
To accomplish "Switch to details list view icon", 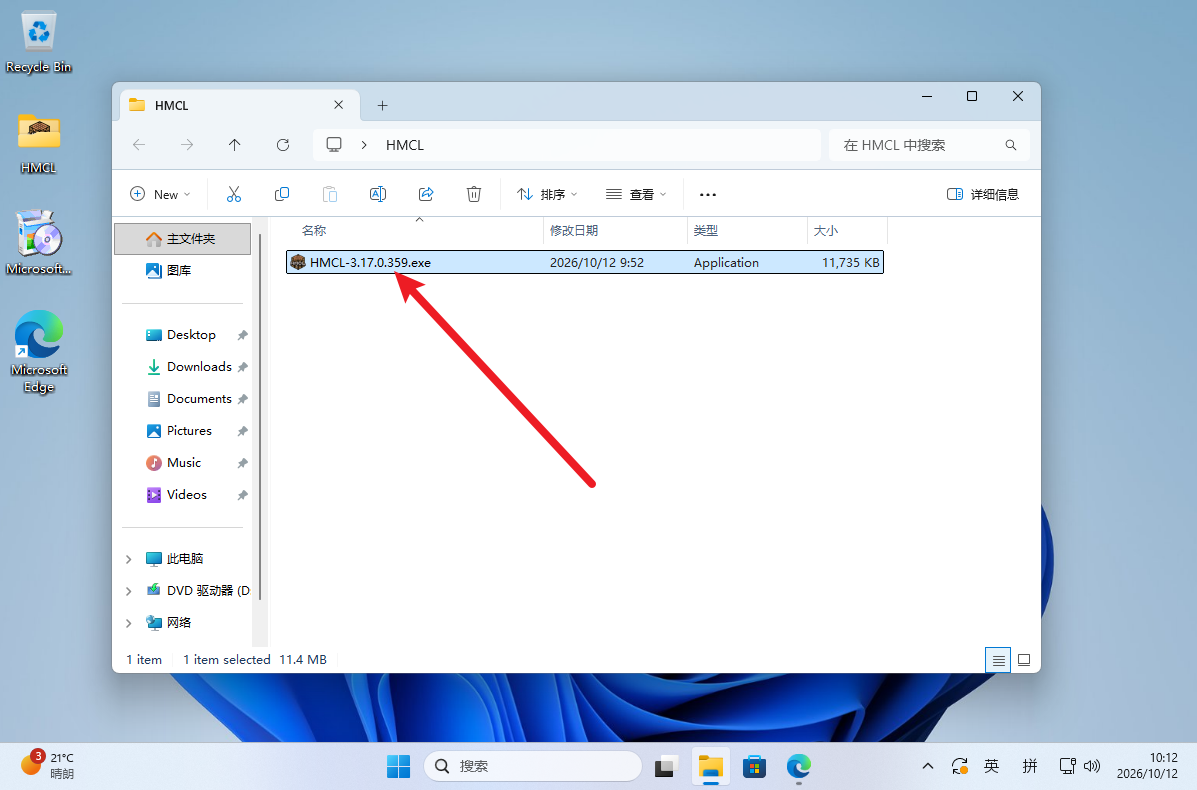I will pos(998,660).
